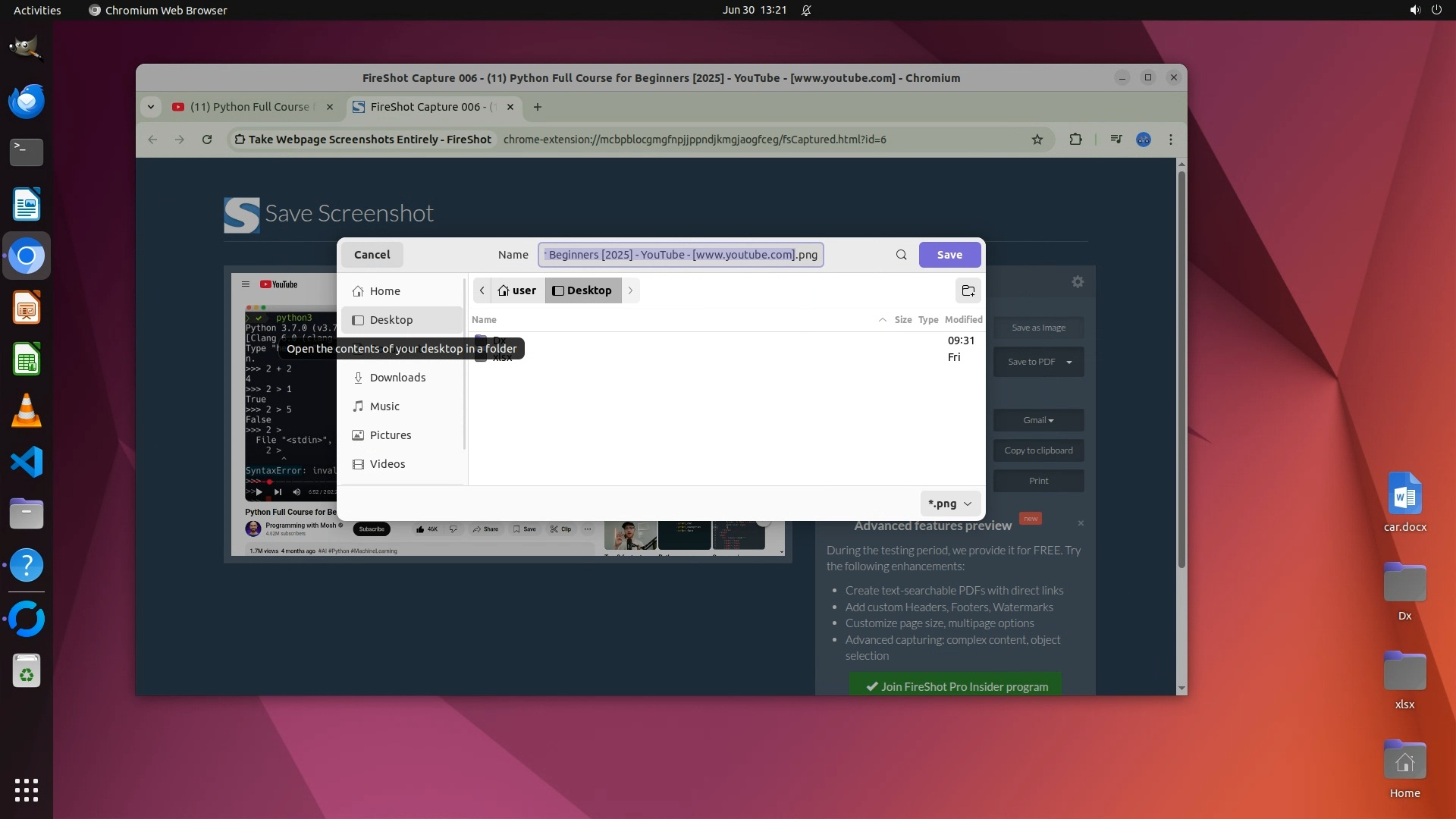Image resolution: width=1456 pixels, height=819 pixels.
Task: Cancel the save file dialog
Action: click(x=372, y=255)
